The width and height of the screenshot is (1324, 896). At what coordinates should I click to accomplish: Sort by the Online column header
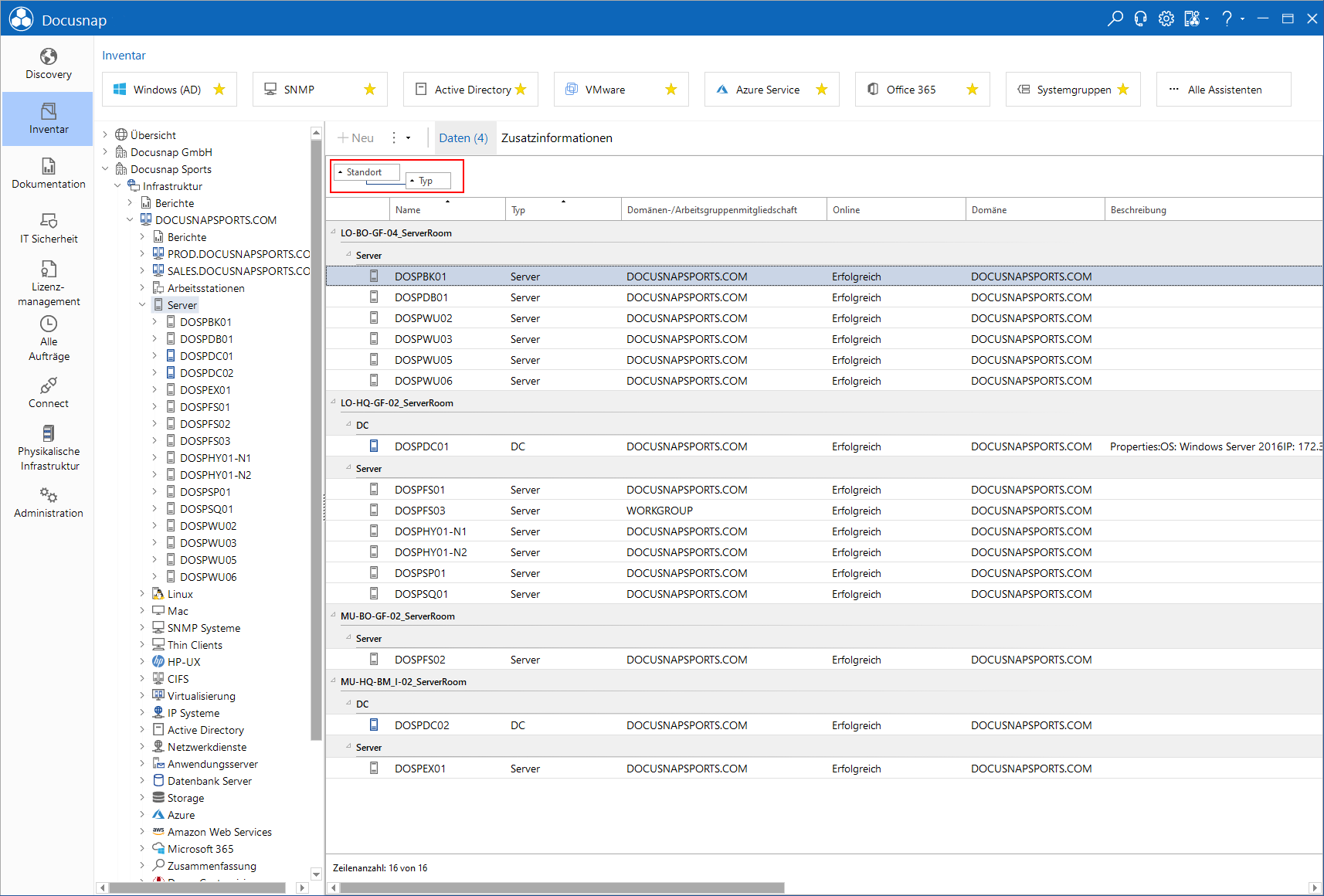coord(896,209)
